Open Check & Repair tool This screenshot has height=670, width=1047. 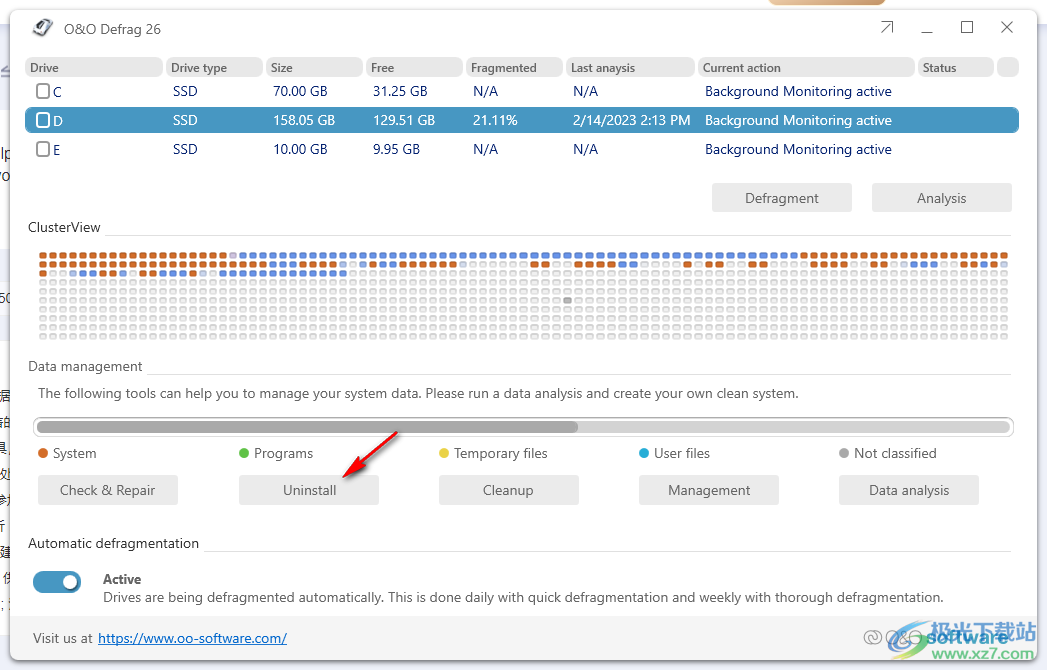[x=108, y=490]
